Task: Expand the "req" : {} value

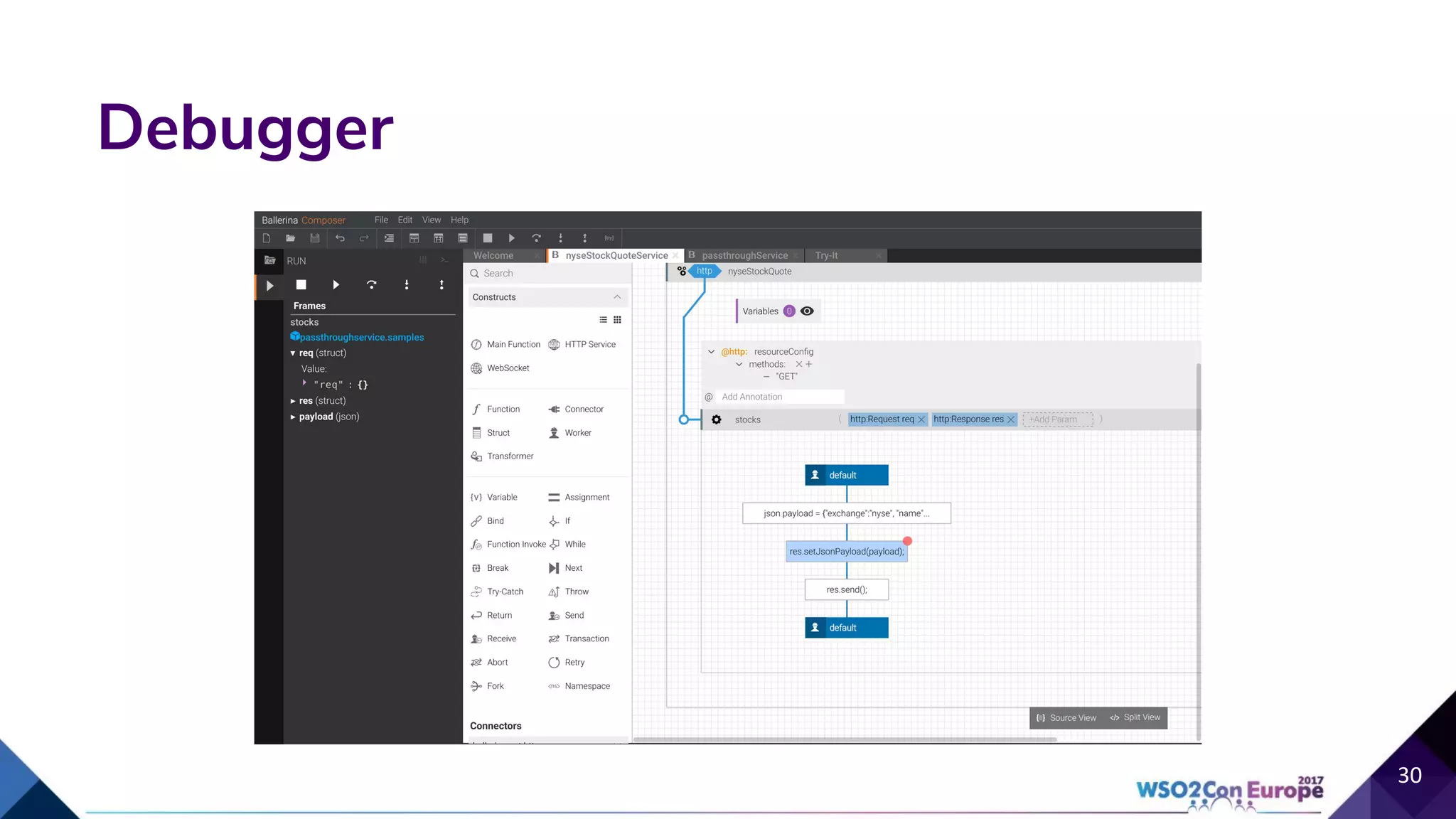Action: 304,383
